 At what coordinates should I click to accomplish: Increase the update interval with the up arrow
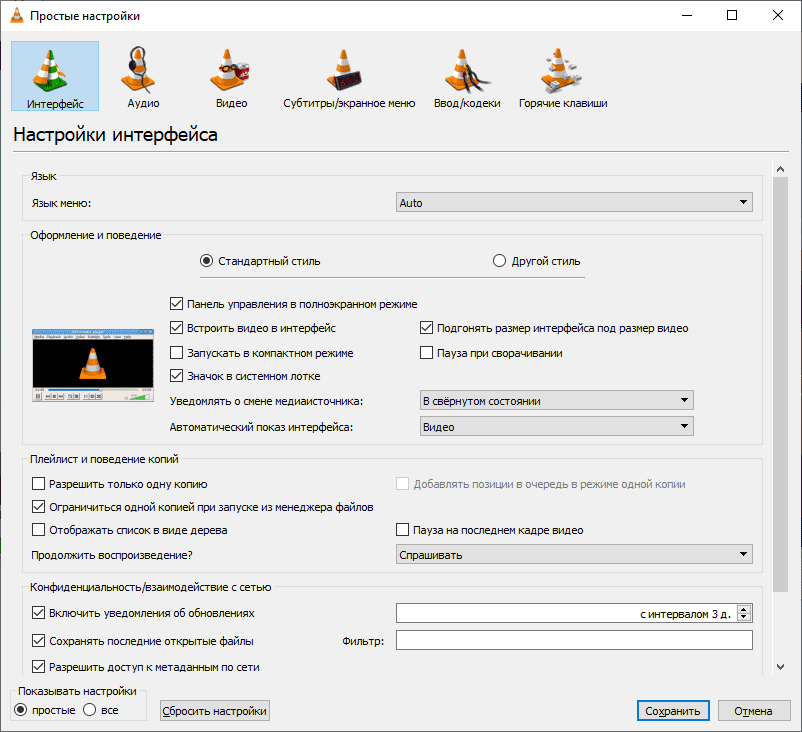click(x=744, y=609)
